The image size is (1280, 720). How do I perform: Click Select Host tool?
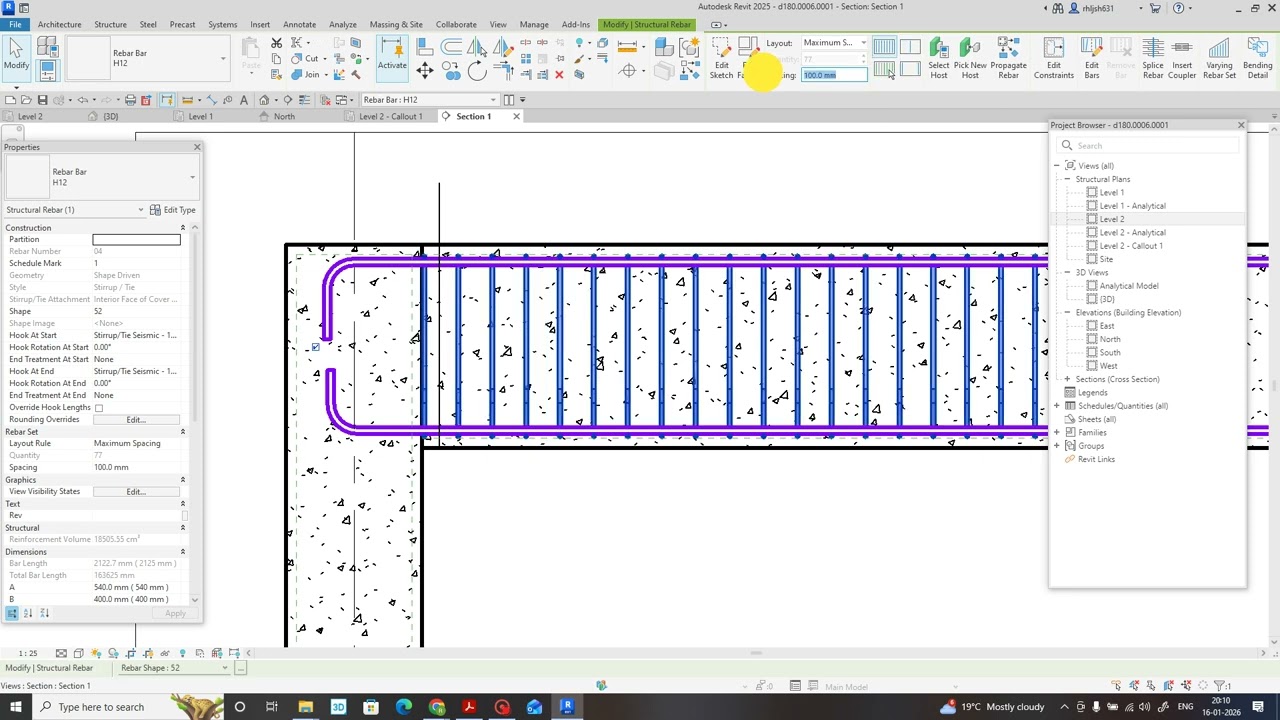(938, 58)
